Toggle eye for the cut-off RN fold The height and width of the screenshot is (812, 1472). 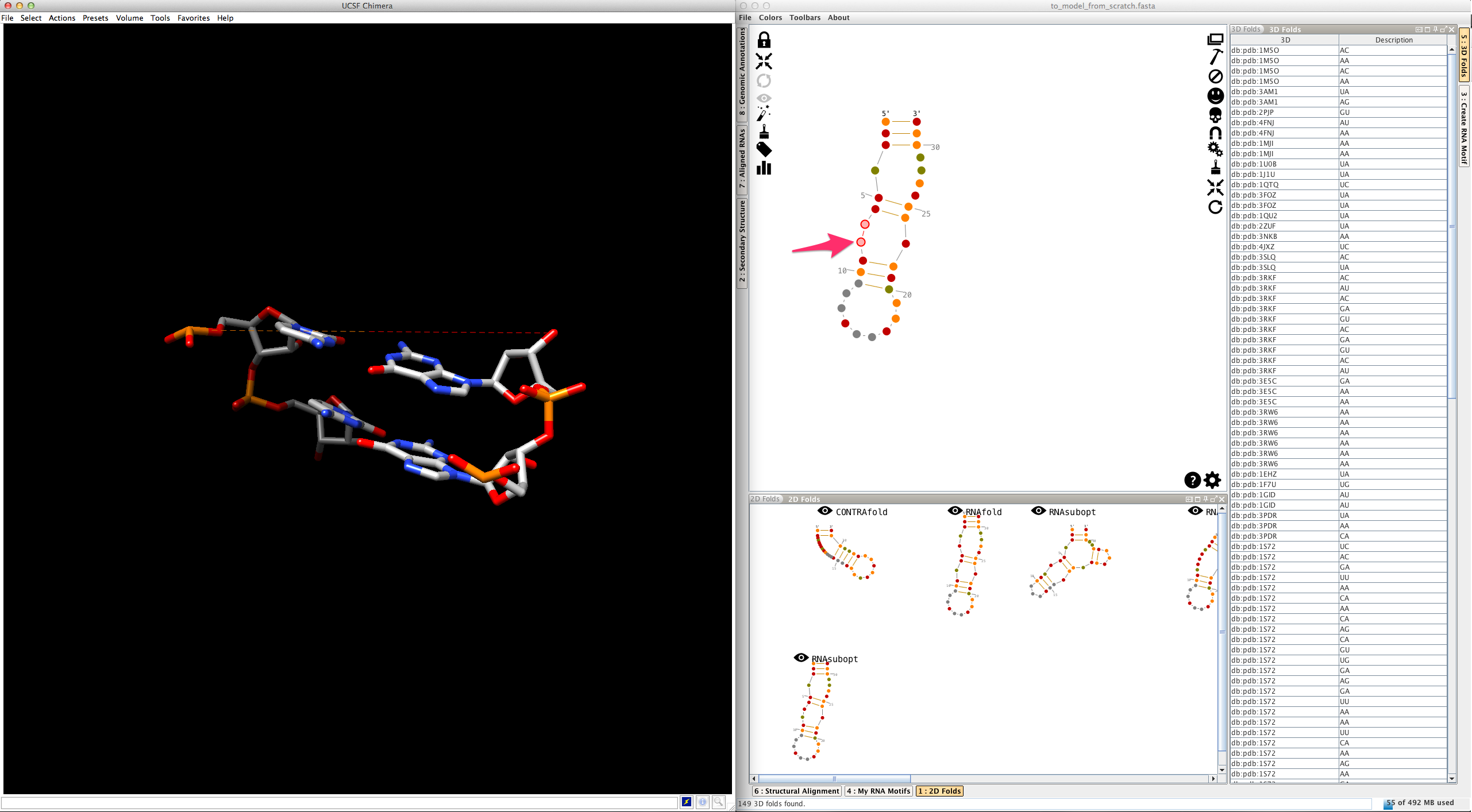pyautogui.click(x=1195, y=511)
